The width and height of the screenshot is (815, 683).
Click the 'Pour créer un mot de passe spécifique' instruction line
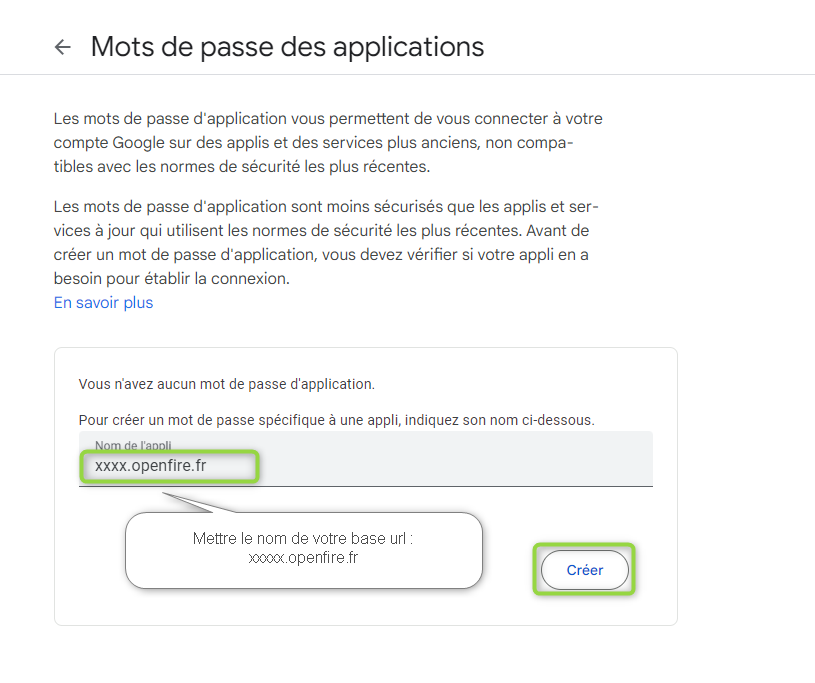pos(336,420)
